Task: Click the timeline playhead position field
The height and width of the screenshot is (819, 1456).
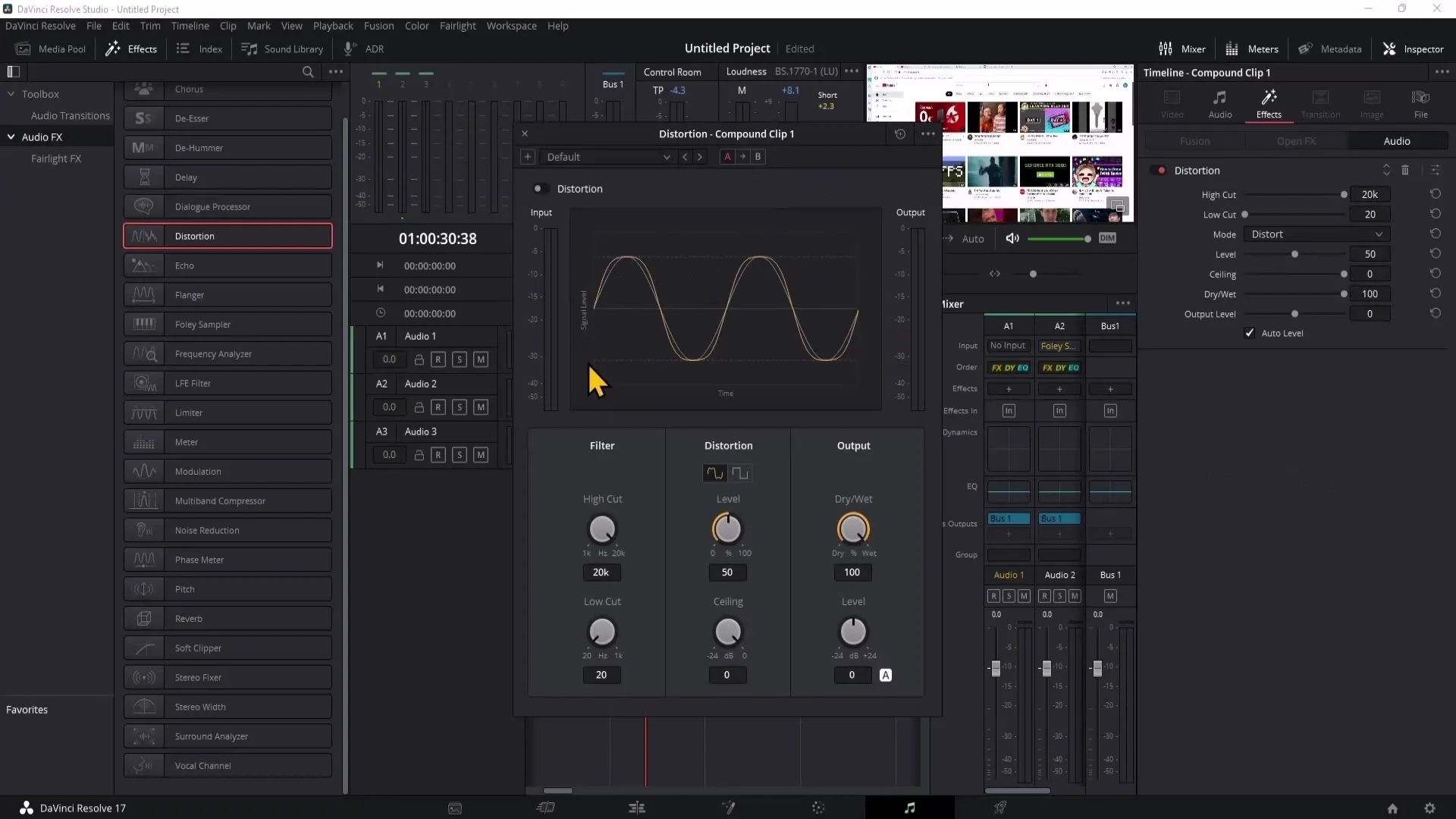Action: [437, 238]
